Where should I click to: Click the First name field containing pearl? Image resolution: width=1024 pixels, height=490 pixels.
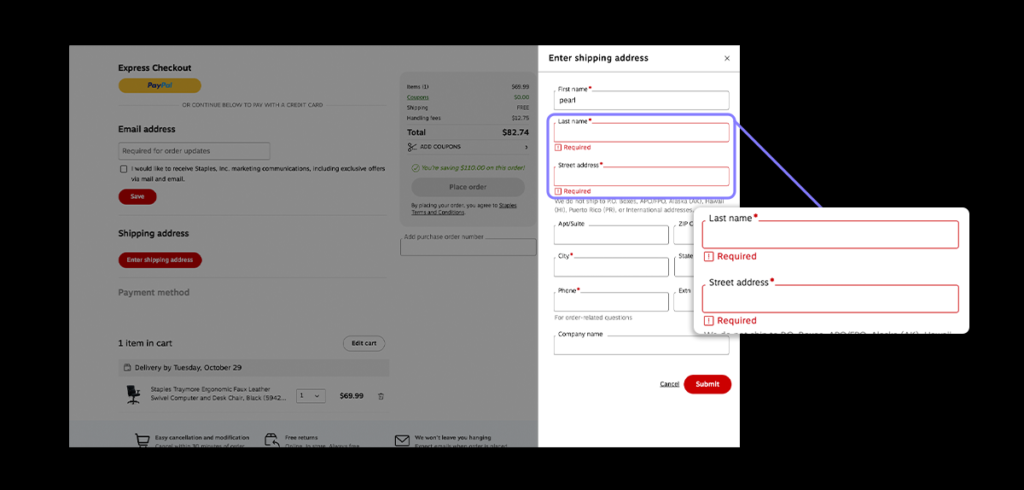641,101
